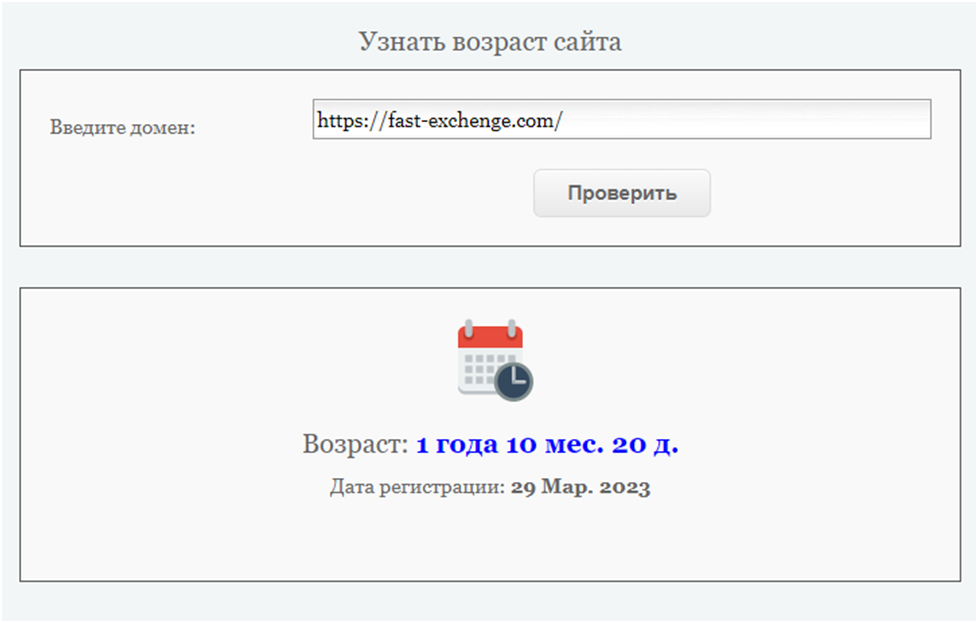Click the "Узнать возраст сайта" heading
The height and width of the screenshot is (623, 978).
coord(490,42)
